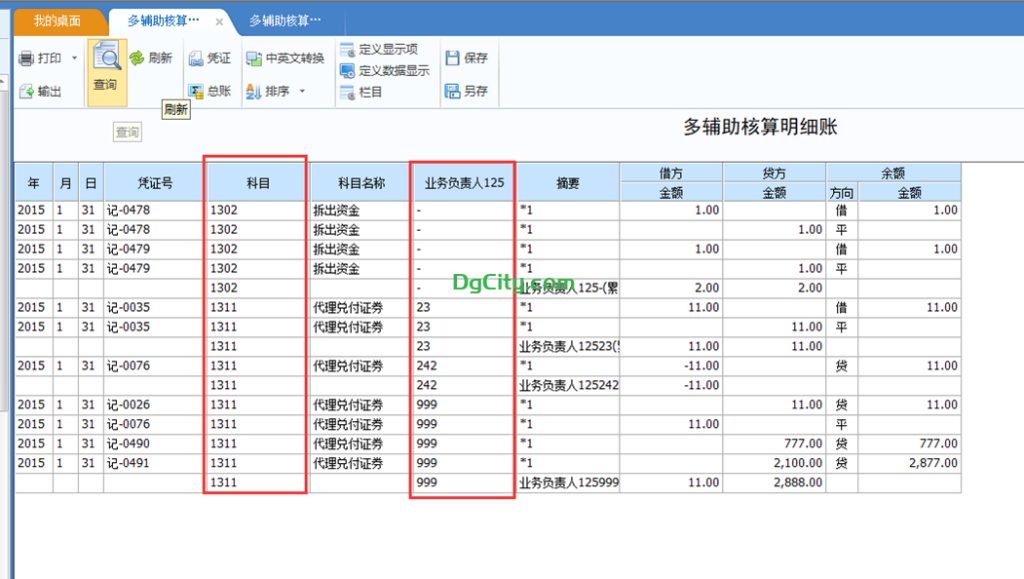Screen dimensions: 1024x579
Task: Open 定义显示项 display items setting
Action: click(347, 49)
